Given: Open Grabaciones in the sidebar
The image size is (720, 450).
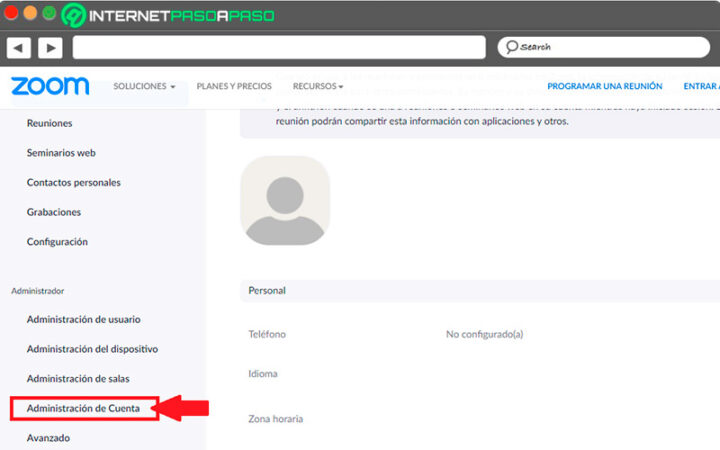Looking at the screenshot, I should click(x=54, y=212).
